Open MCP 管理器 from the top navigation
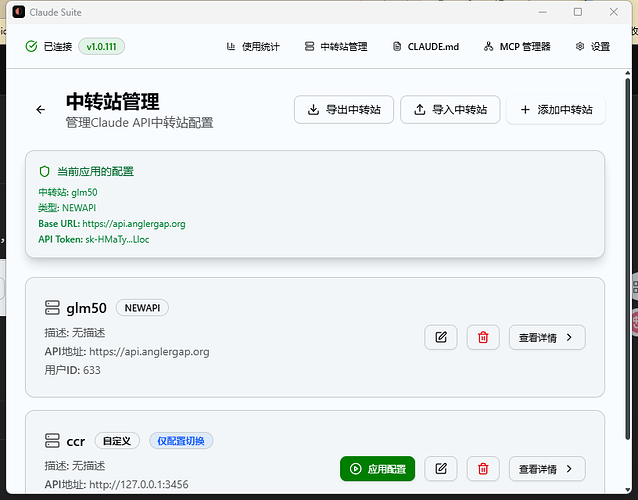This screenshot has height=500, width=638. 517,47
